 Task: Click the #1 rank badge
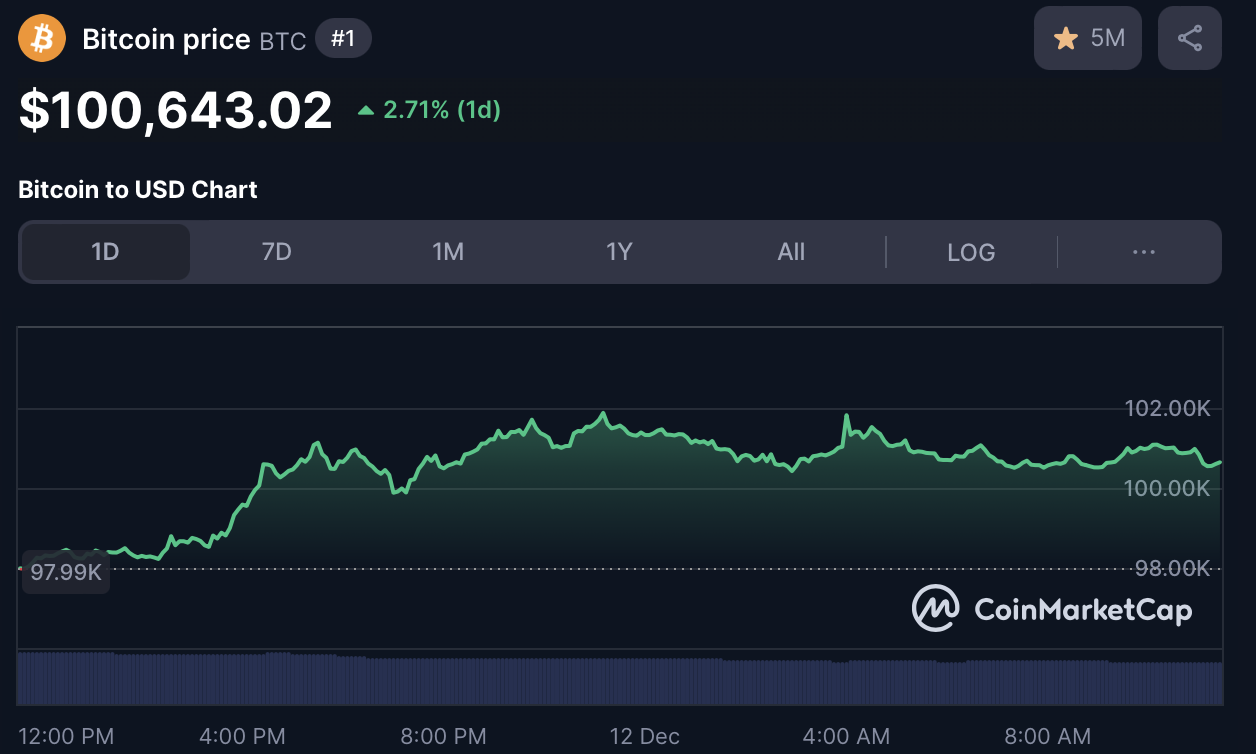coord(343,39)
